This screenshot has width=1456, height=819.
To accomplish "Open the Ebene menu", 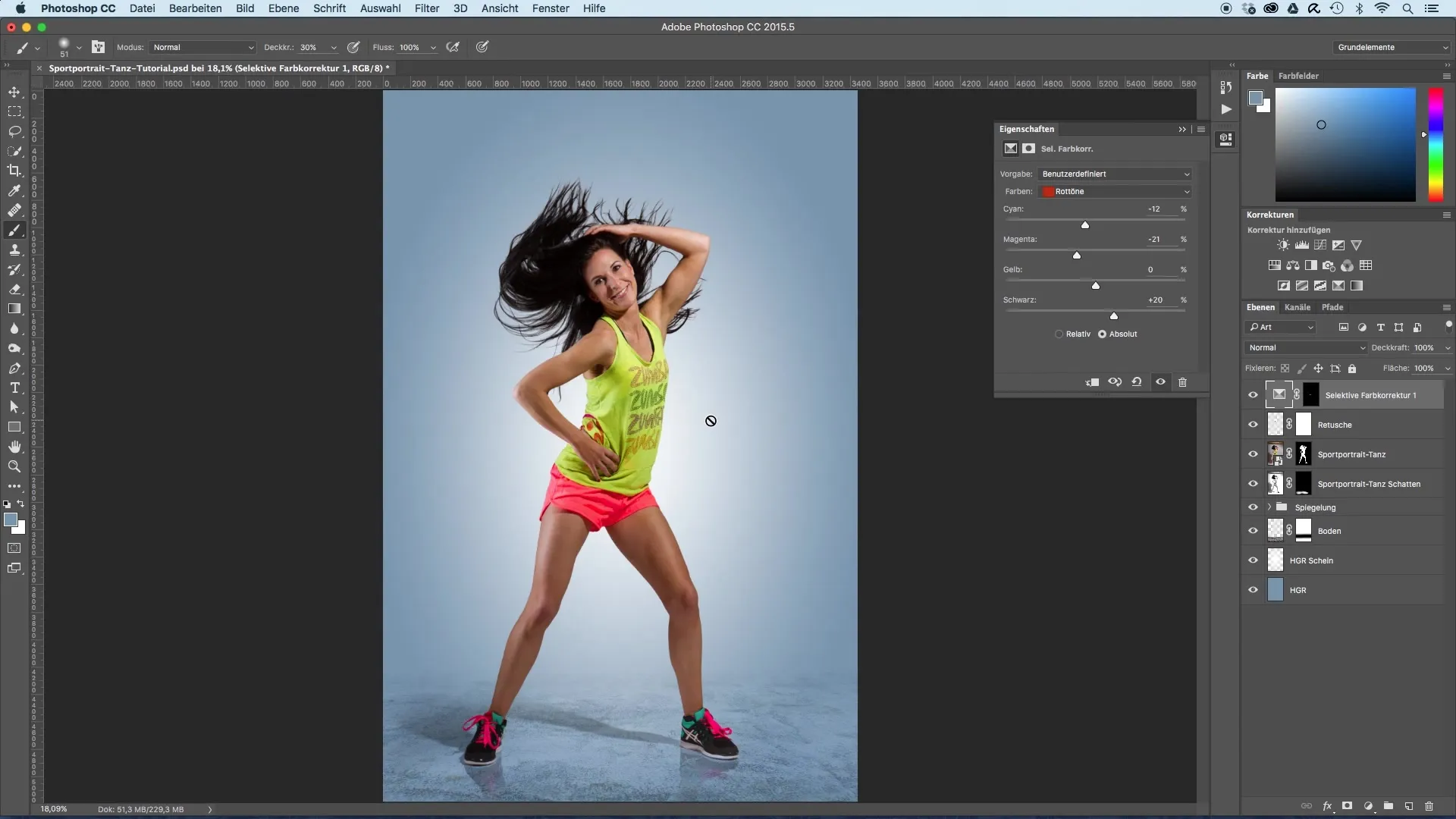I will click(x=283, y=8).
